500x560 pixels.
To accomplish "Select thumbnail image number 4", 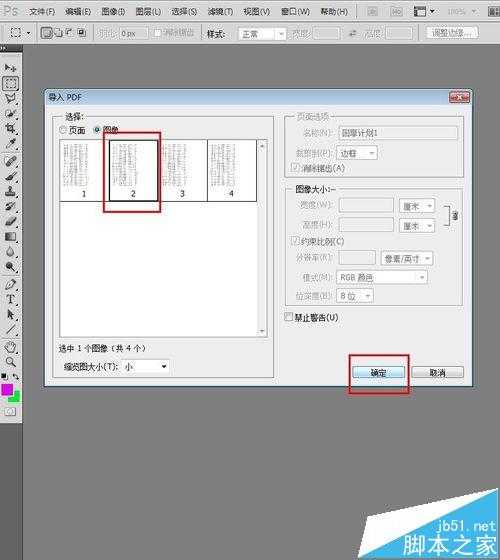I will 231,170.
